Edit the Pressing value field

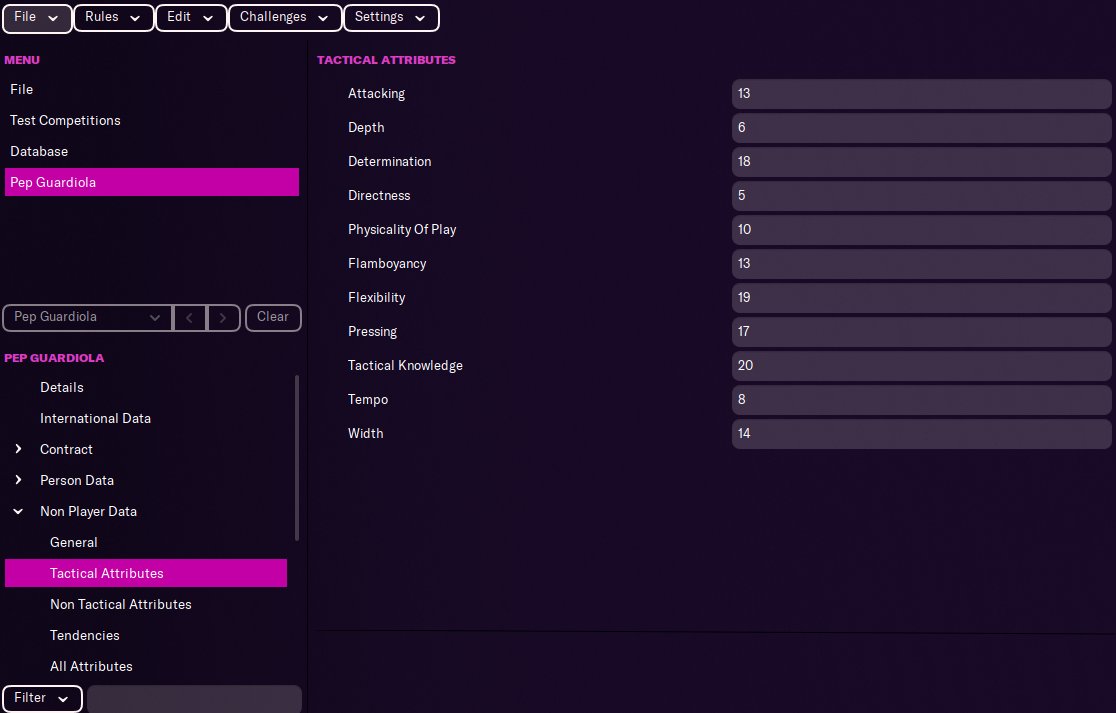(921, 332)
